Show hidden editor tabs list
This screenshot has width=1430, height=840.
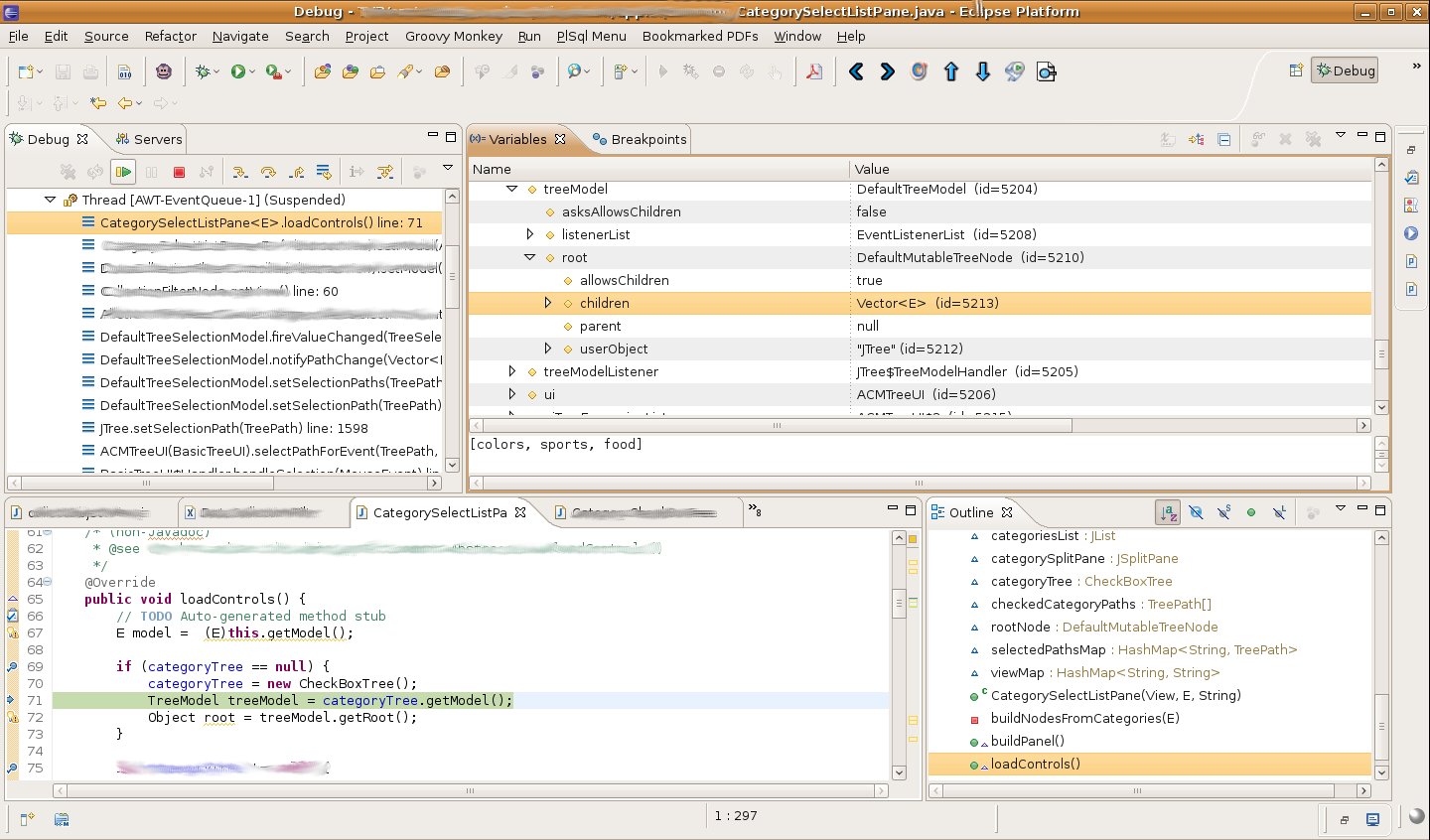[754, 510]
